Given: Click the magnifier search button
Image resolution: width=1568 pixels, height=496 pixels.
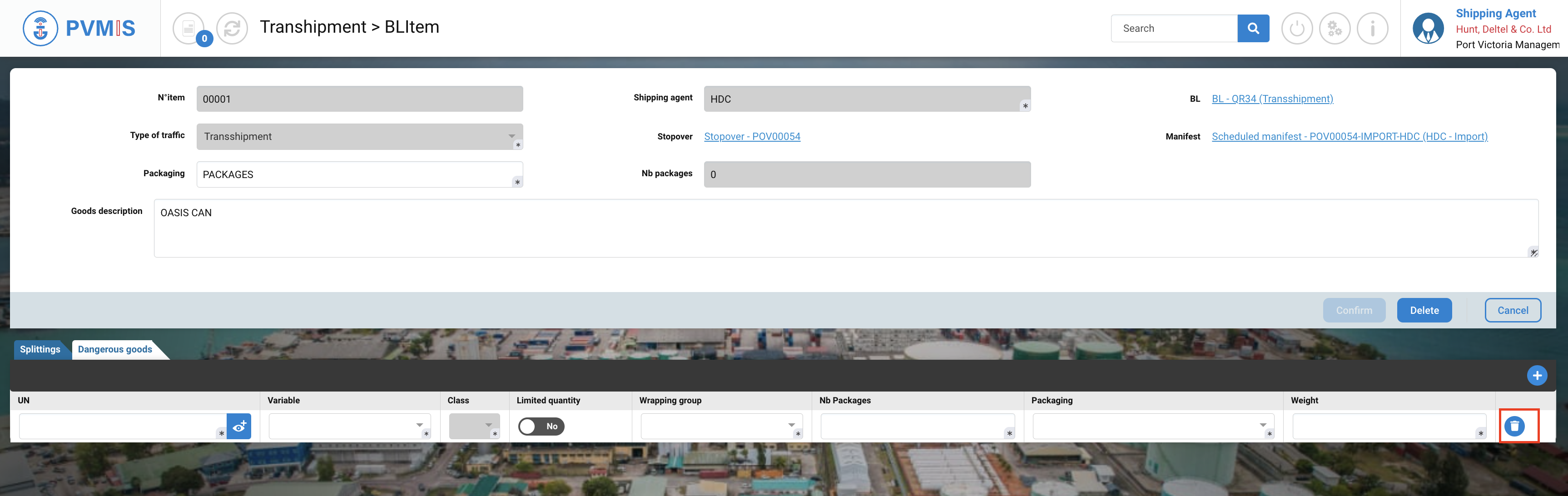Looking at the screenshot, I should pyautogui.click(x=1253, y=28).
